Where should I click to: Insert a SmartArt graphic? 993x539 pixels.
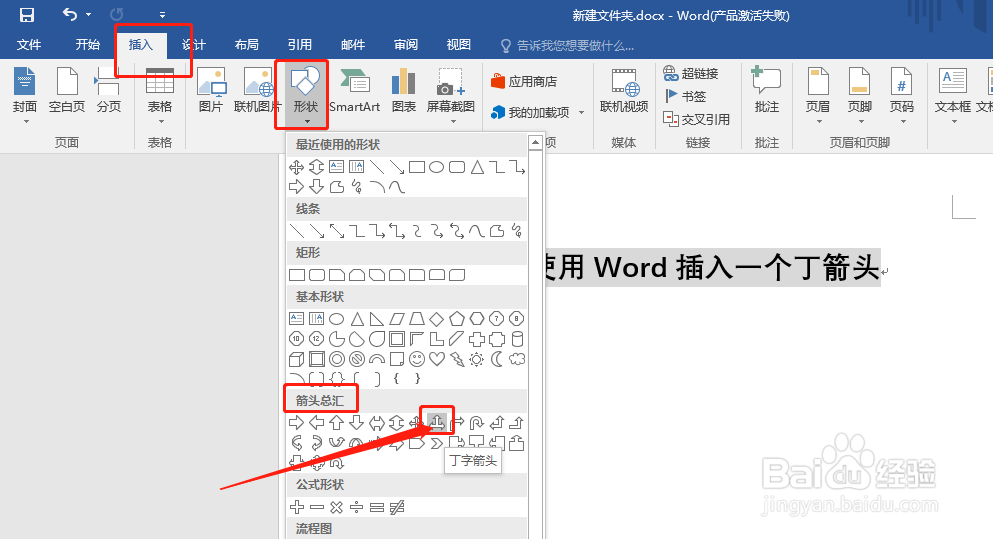point(355,91)
